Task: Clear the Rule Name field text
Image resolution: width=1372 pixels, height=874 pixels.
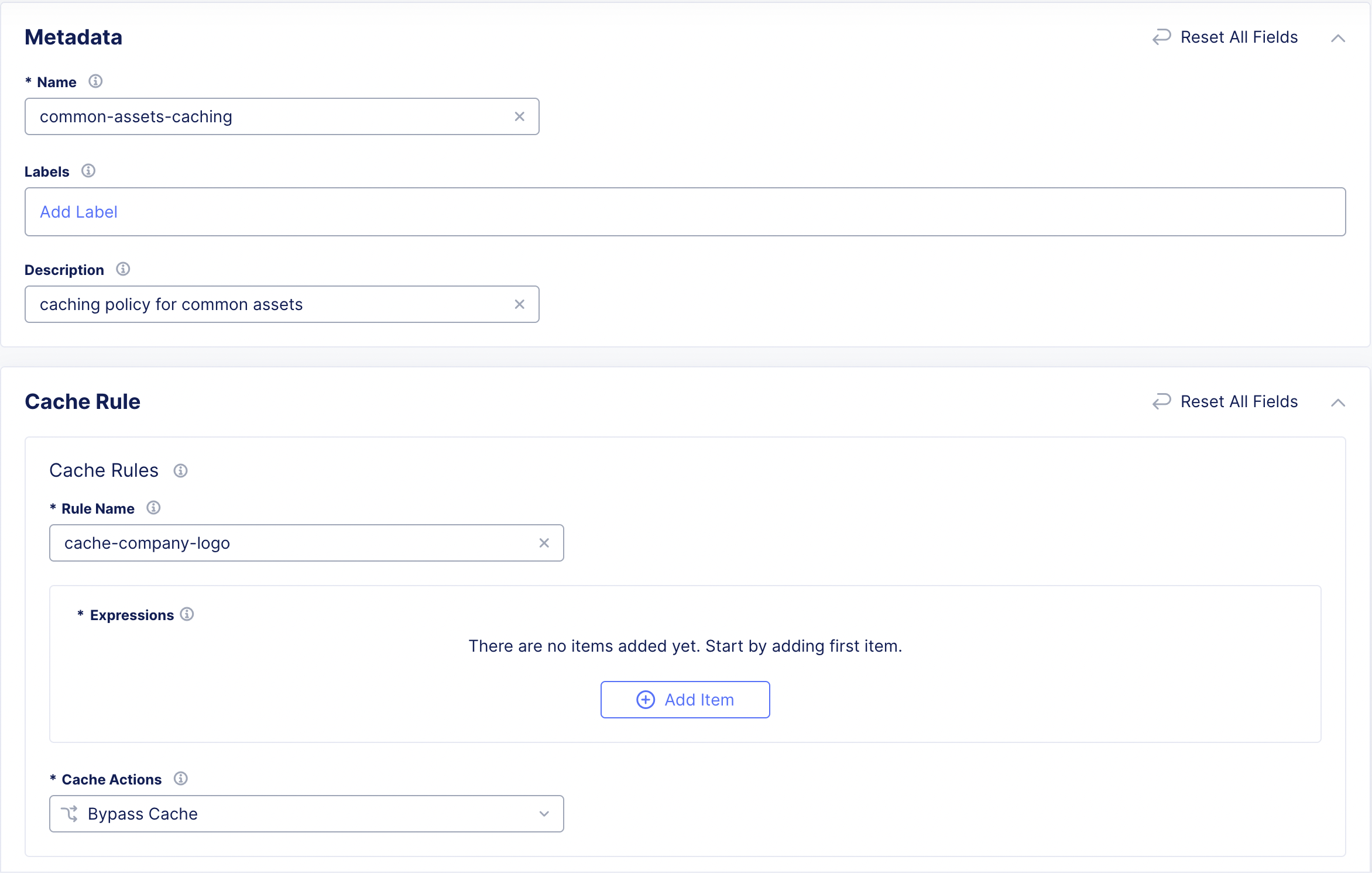Action: point(544,543)
